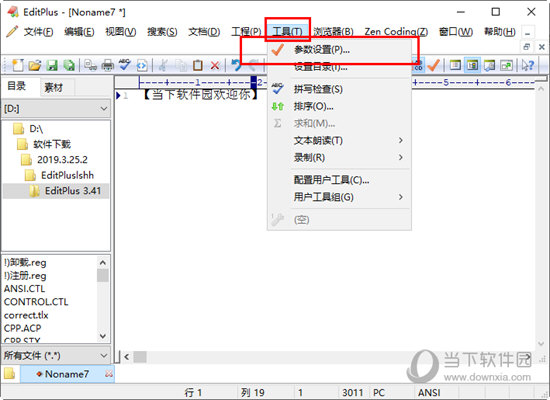Click the orange checkmark Preferences toolbar icon
550x400 pixels.
pos(434,65)
